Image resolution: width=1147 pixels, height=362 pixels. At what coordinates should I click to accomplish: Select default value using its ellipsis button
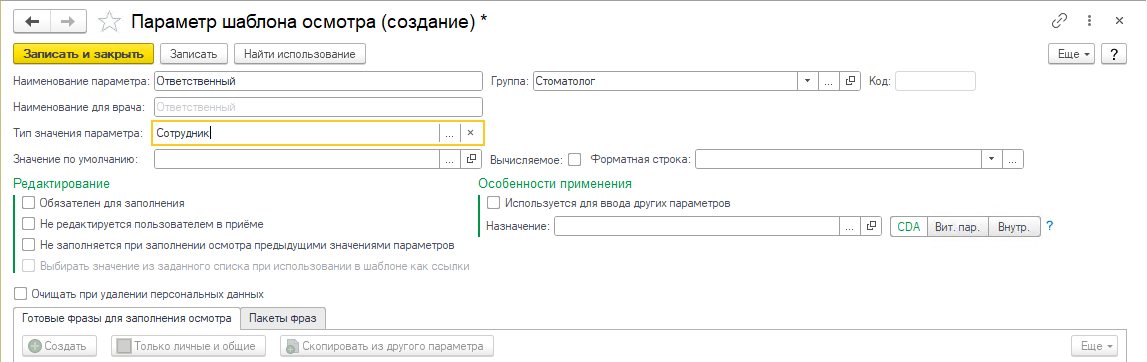pos(449,159)
